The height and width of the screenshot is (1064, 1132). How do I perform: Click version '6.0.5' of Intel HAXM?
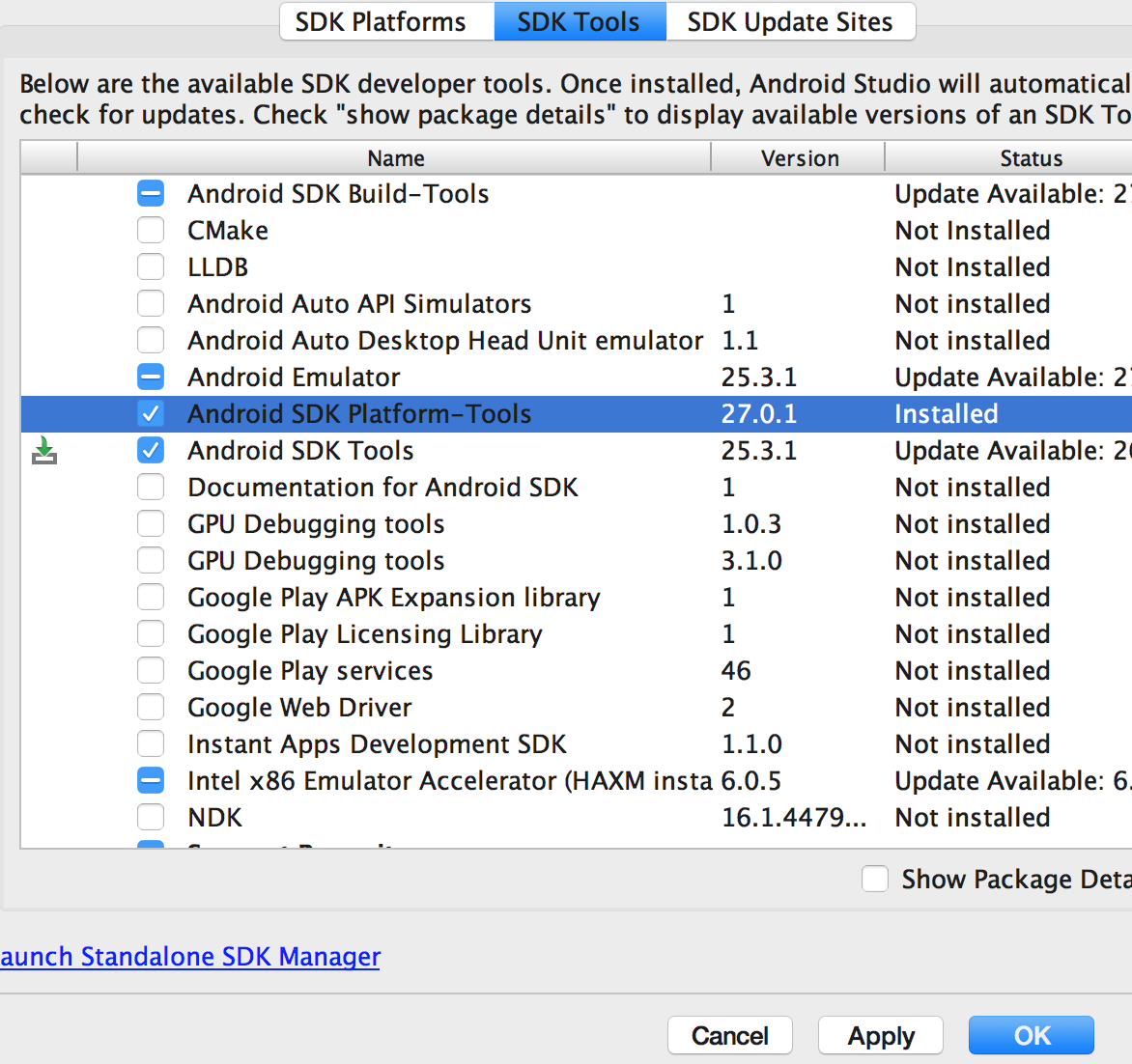[x=751, y=781]
